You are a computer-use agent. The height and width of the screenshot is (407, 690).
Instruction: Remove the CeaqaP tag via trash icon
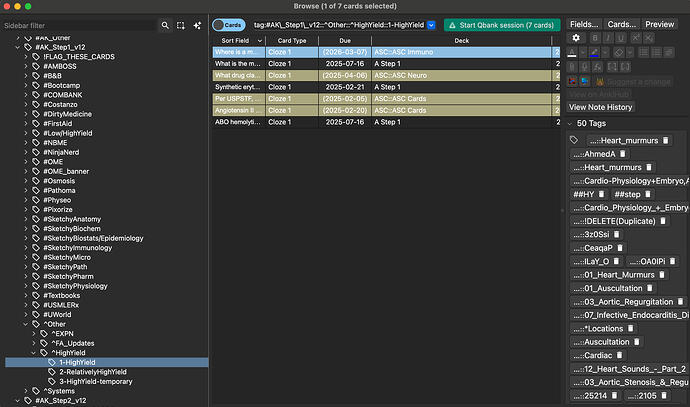(620, 248)
